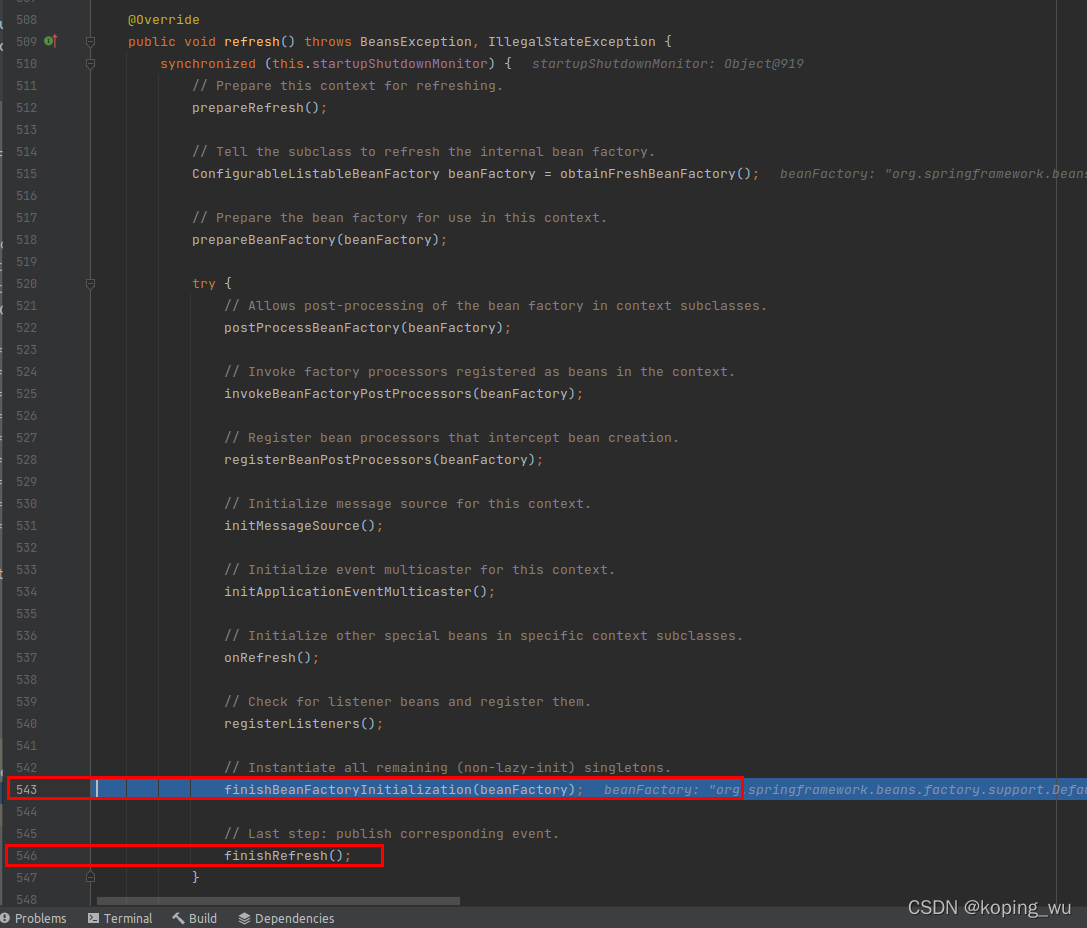Screen dimensions: 1087x928
Task: Click line number 546 in the gutter
Action: coord(26,855)
